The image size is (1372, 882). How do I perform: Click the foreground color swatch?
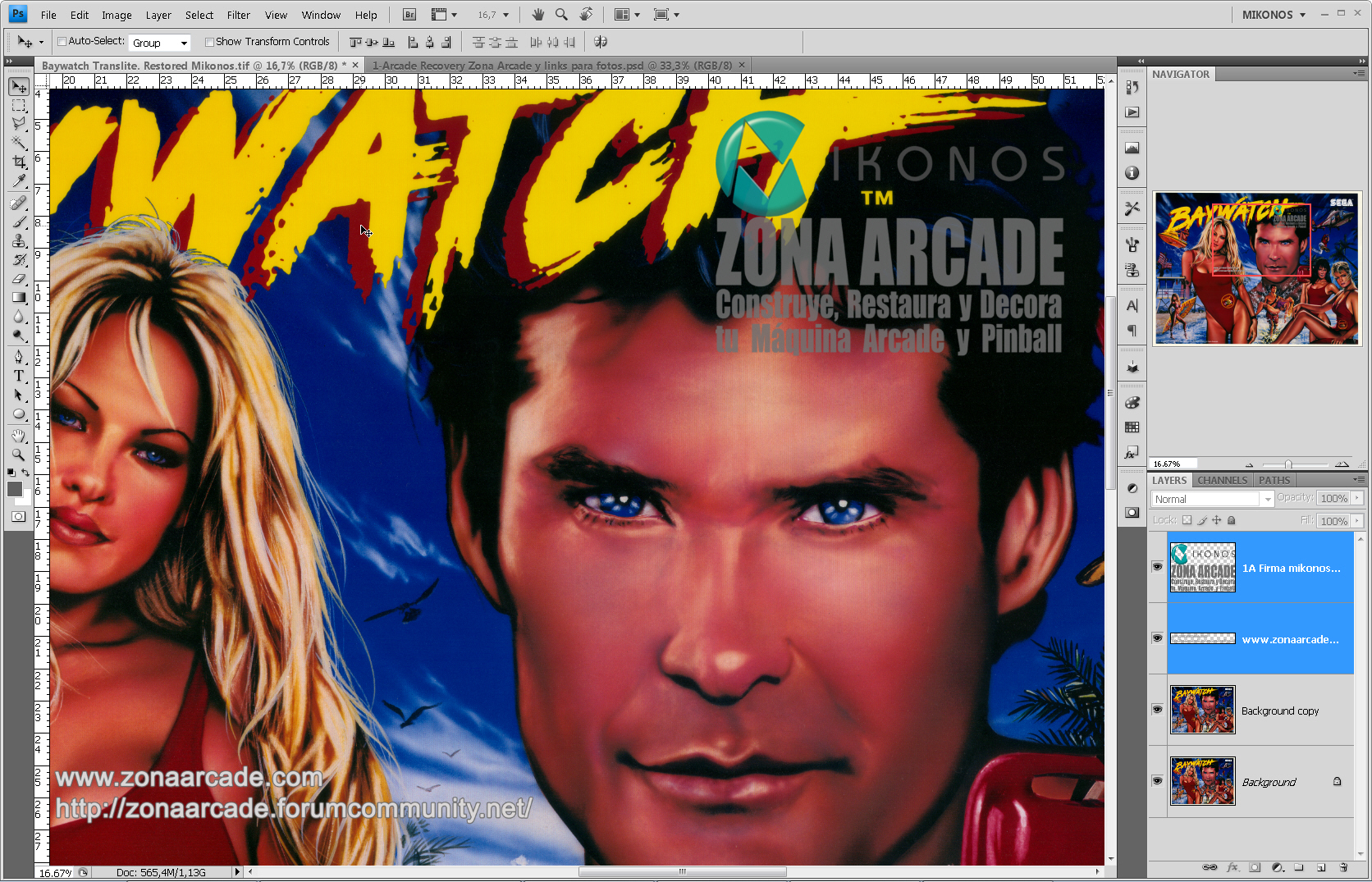pyautogui.click(x=13, y=490)
